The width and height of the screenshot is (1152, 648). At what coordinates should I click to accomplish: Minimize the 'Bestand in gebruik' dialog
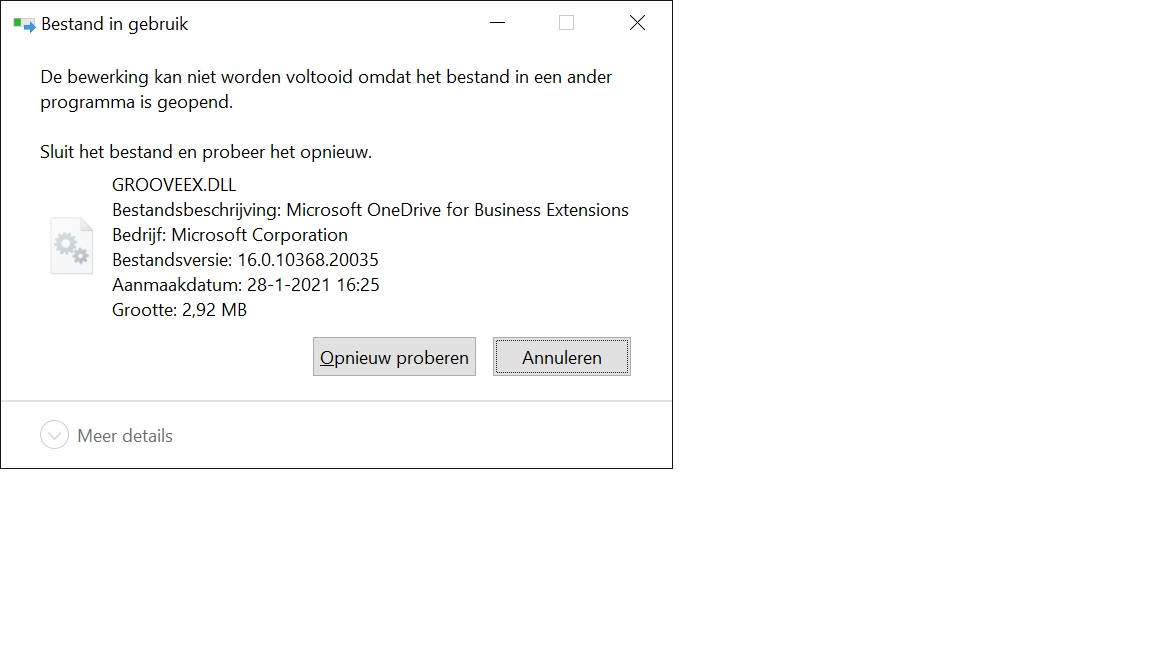coord(497,23)
